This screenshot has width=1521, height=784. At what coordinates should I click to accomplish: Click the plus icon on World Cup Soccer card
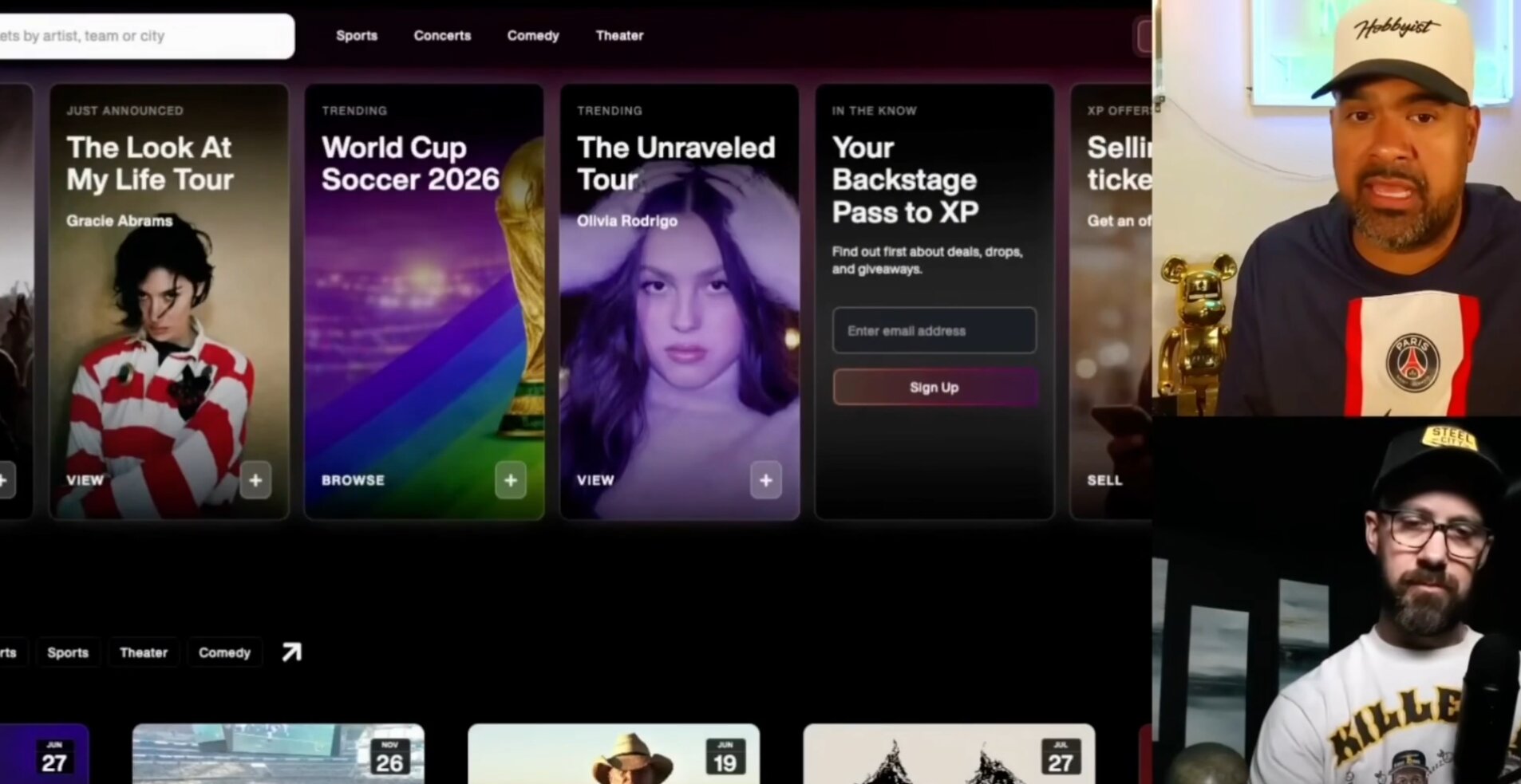click(511, 480)
